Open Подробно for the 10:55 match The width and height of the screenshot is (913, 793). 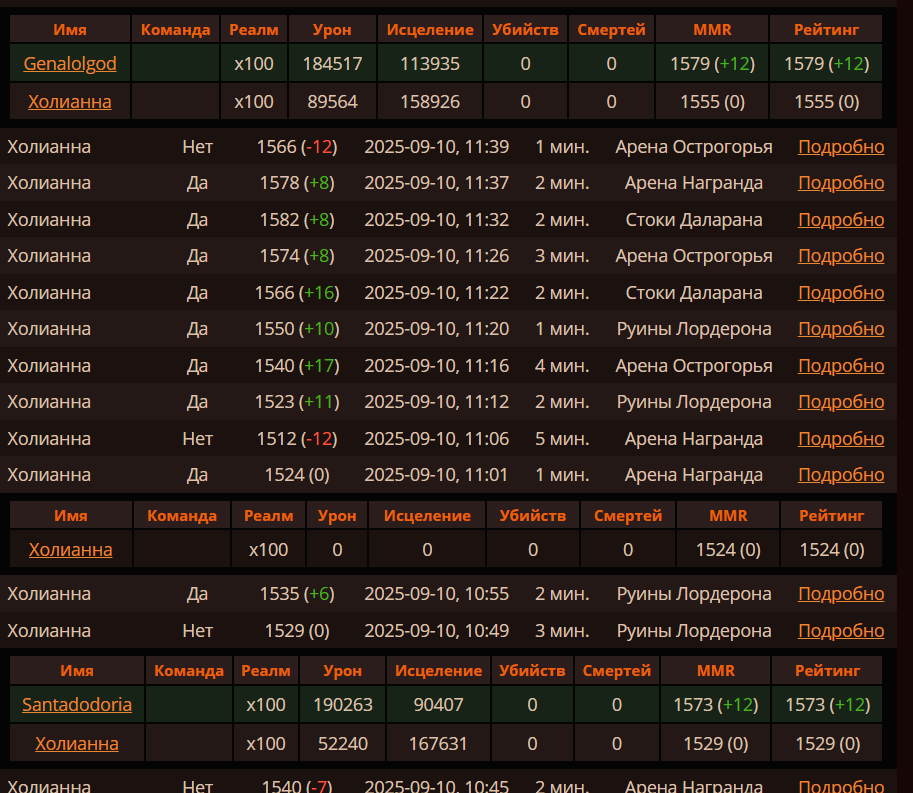pos(840,594)
